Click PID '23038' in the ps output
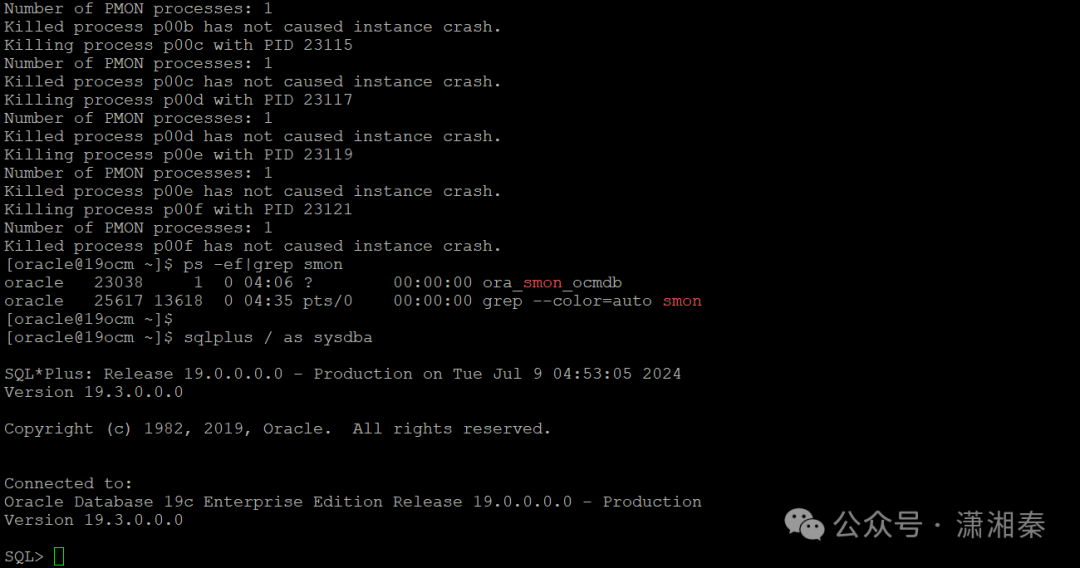 [118, 282]
